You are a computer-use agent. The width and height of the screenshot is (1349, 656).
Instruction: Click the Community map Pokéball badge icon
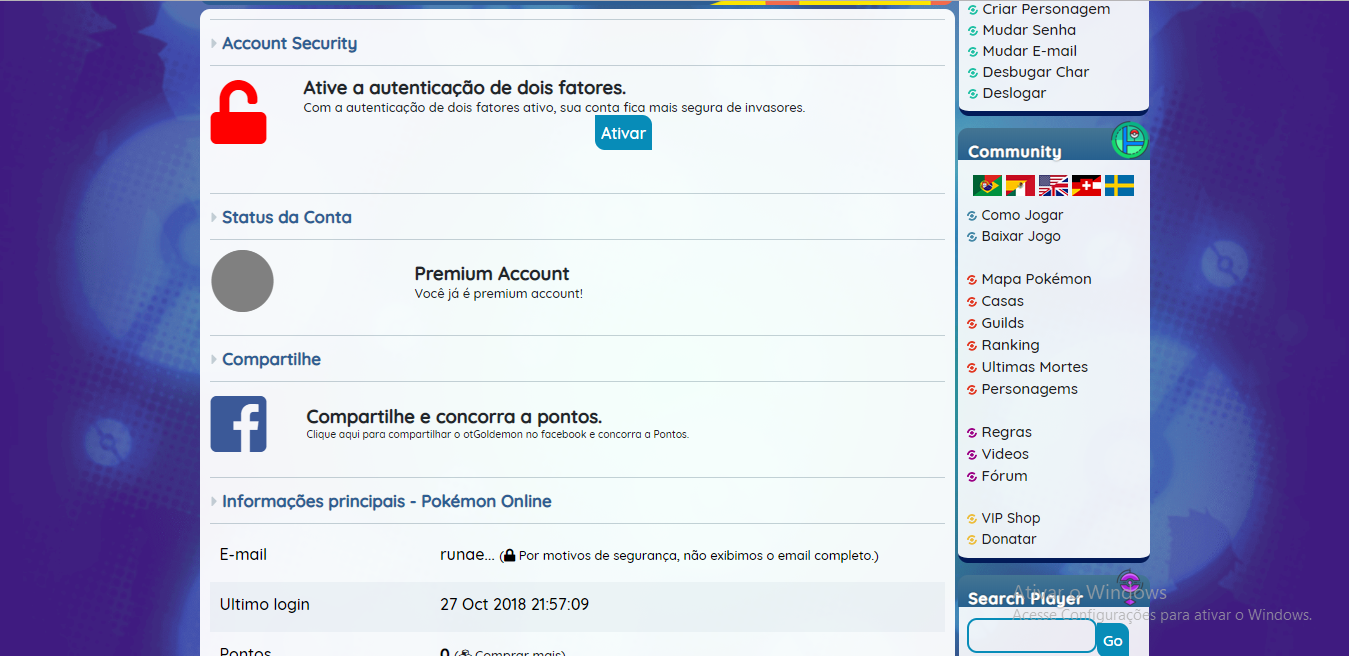pyautogui.click(x=1130, y=140)
